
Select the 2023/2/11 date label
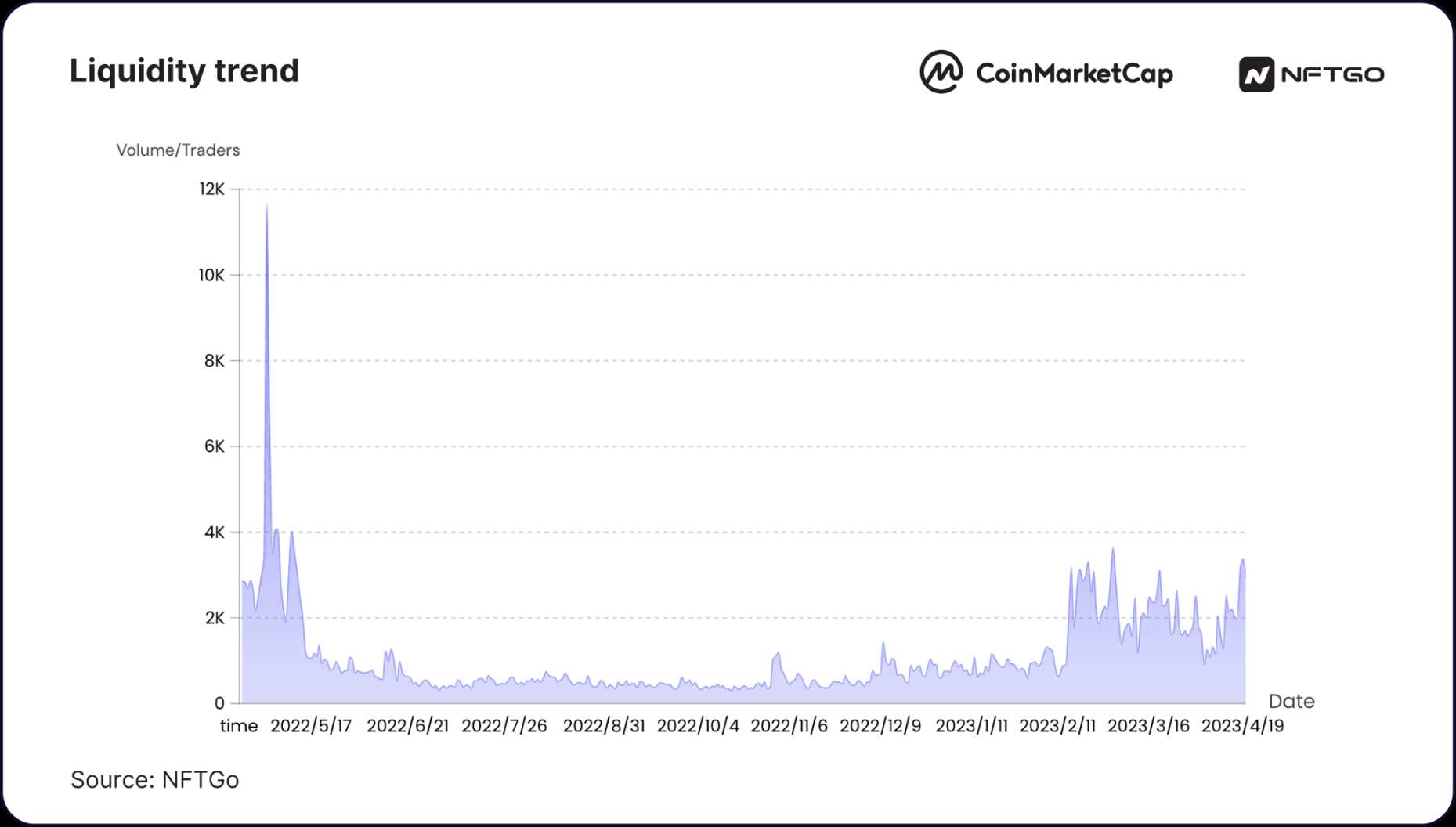pos(1057,726)
